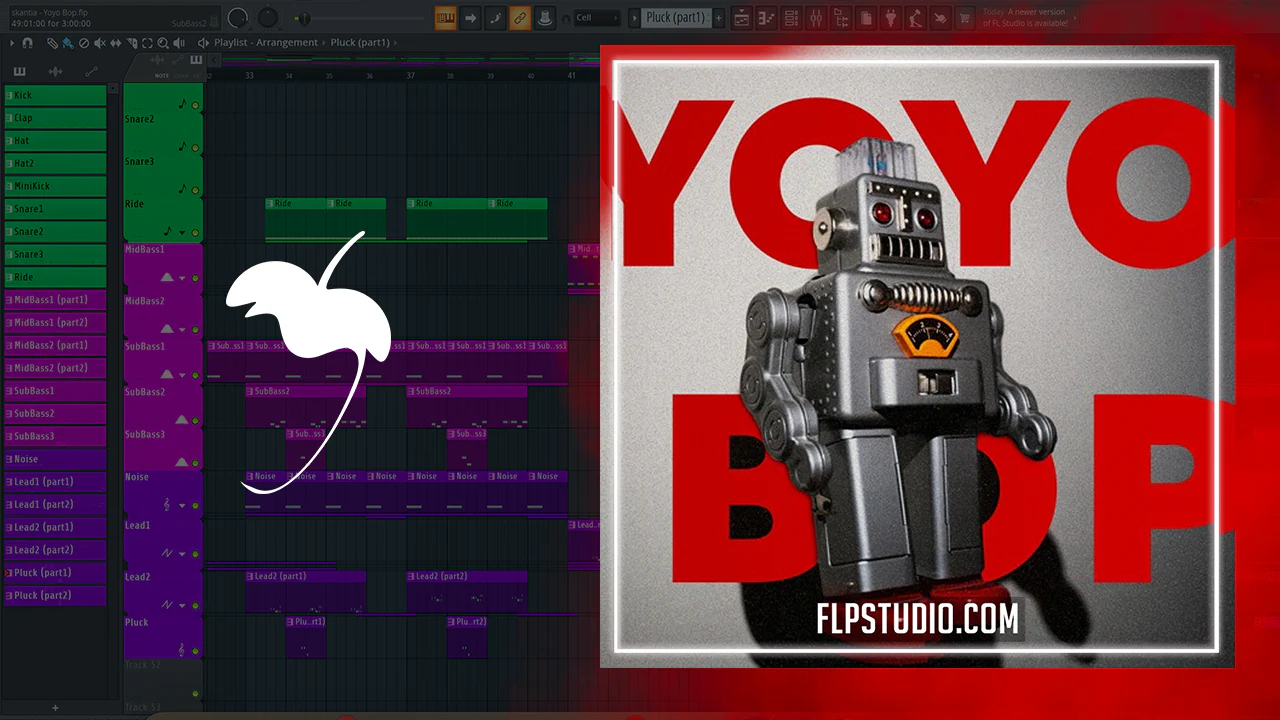Select the MiniKick pattern in the picker
Viewport: 1280px width, 720px height.
pos(55,186)
